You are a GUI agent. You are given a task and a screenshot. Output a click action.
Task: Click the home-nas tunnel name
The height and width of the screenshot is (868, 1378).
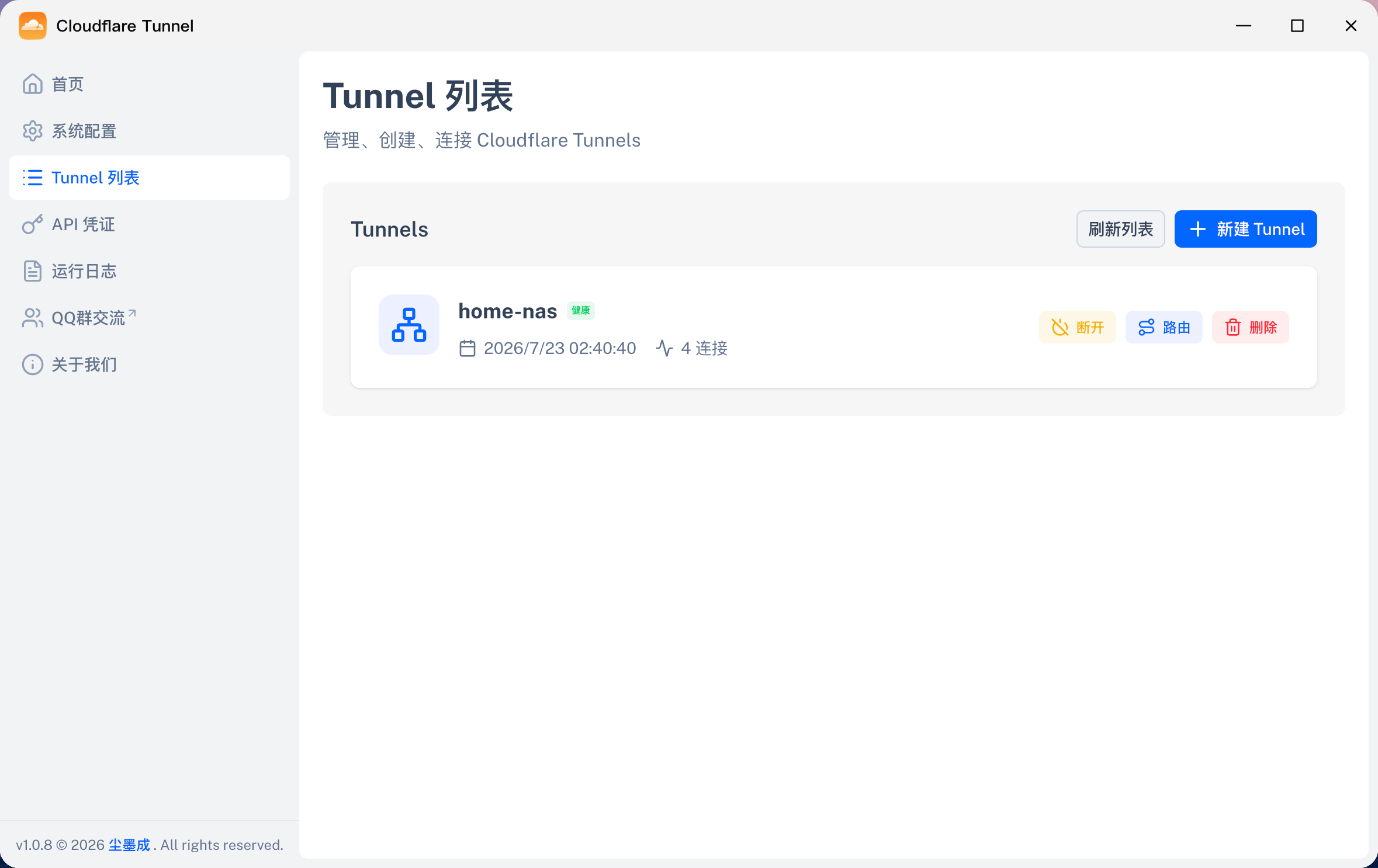[x=507, y=311]
